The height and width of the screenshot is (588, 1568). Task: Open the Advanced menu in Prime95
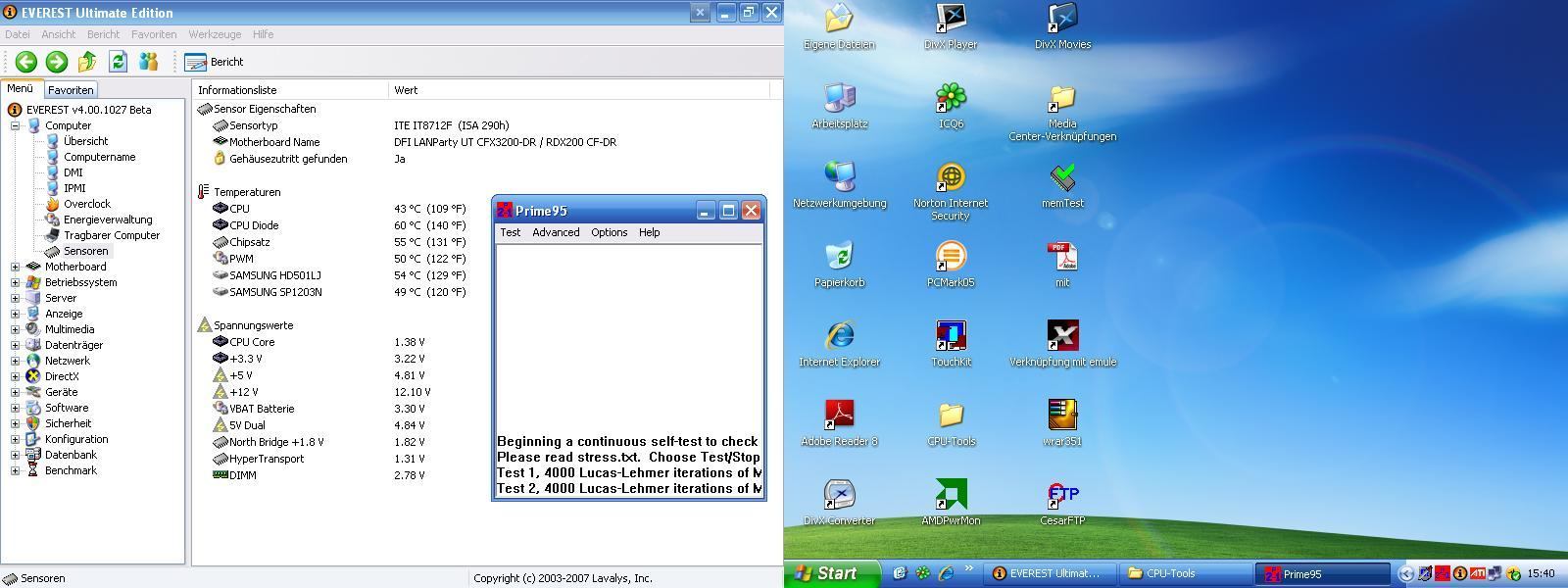coord(556,232)
